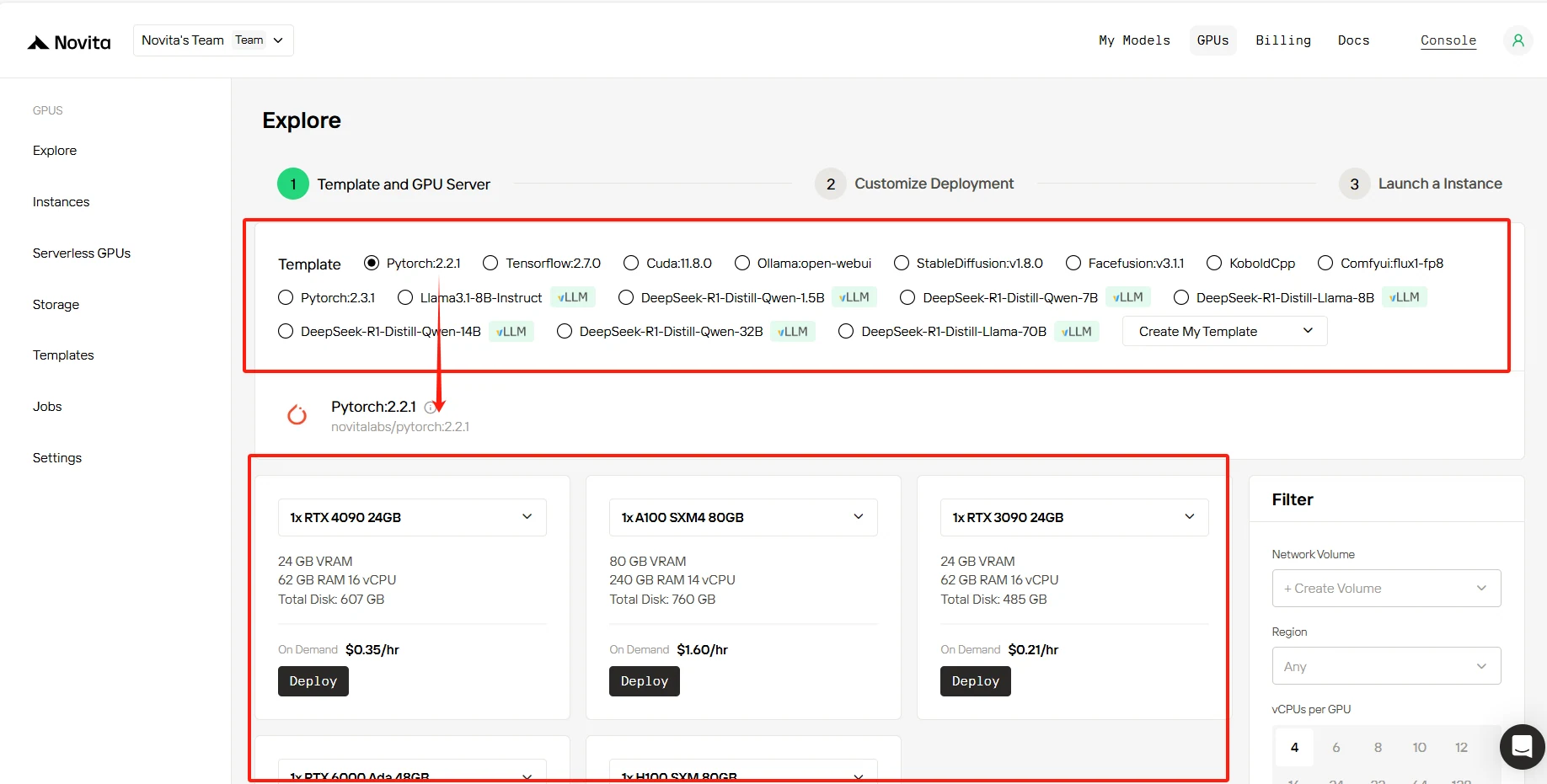Open the chat support bubble

point(1522,746)
